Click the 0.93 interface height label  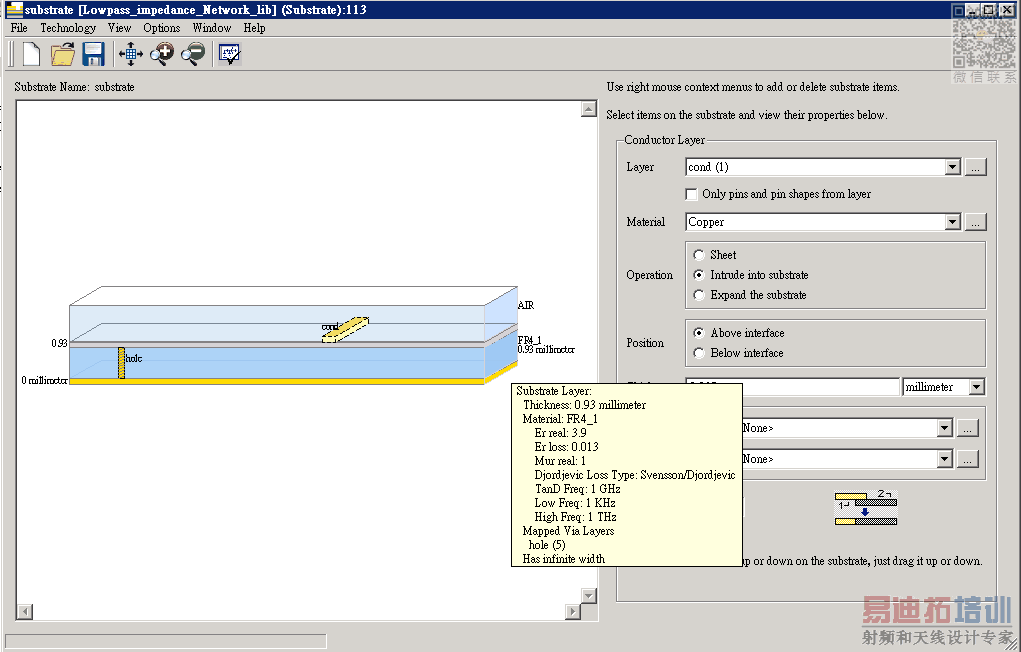[59, 343]
